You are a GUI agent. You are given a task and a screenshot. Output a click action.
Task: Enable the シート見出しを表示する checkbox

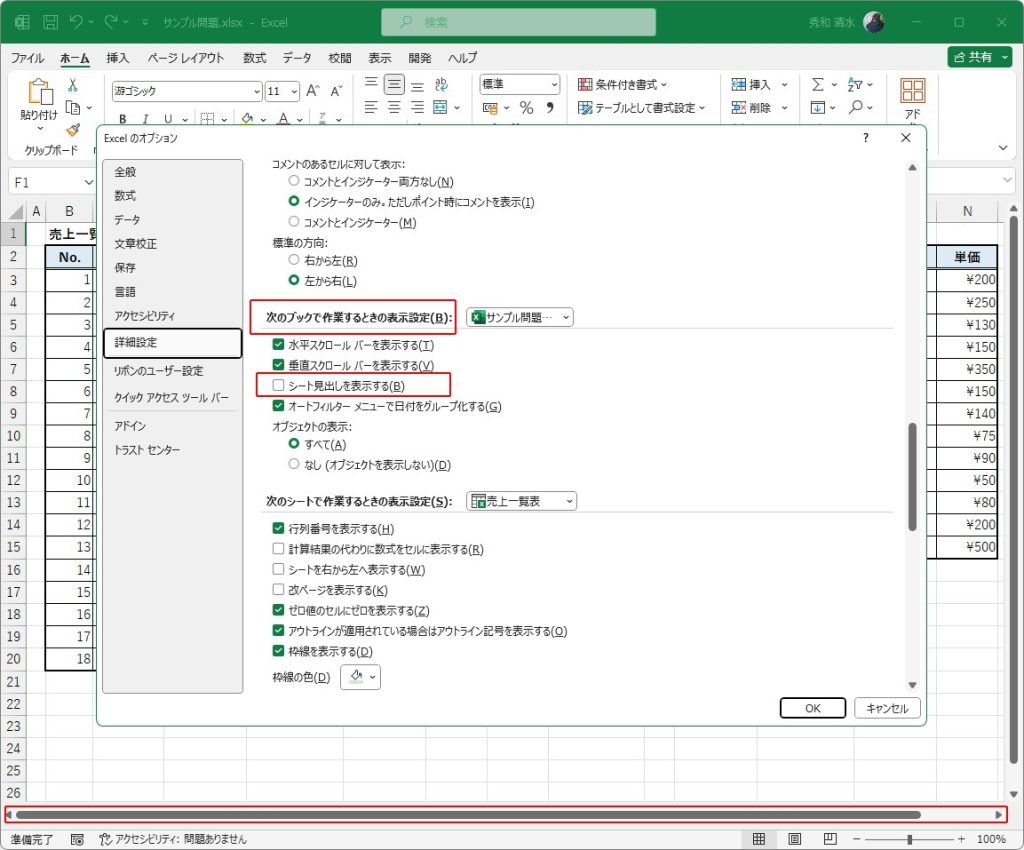click(279, 385)
